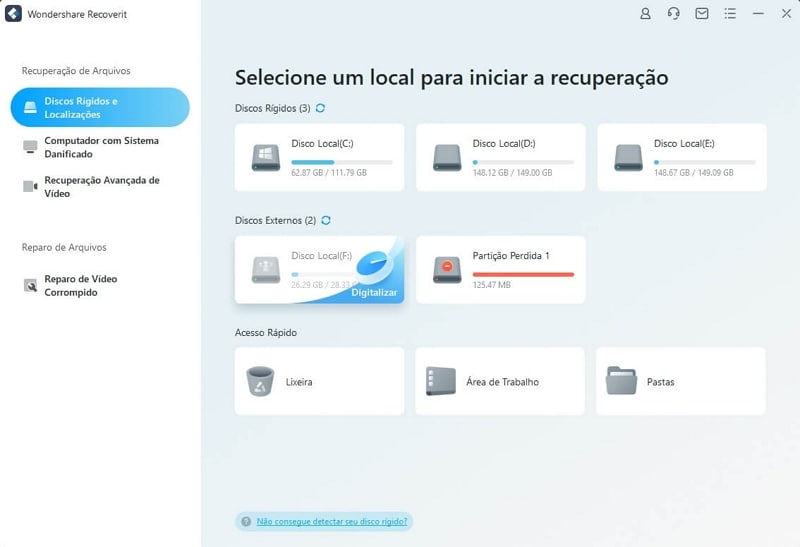
Task: Click the Disco Local(D:) drive icon
Action: [x=447, y=158]
